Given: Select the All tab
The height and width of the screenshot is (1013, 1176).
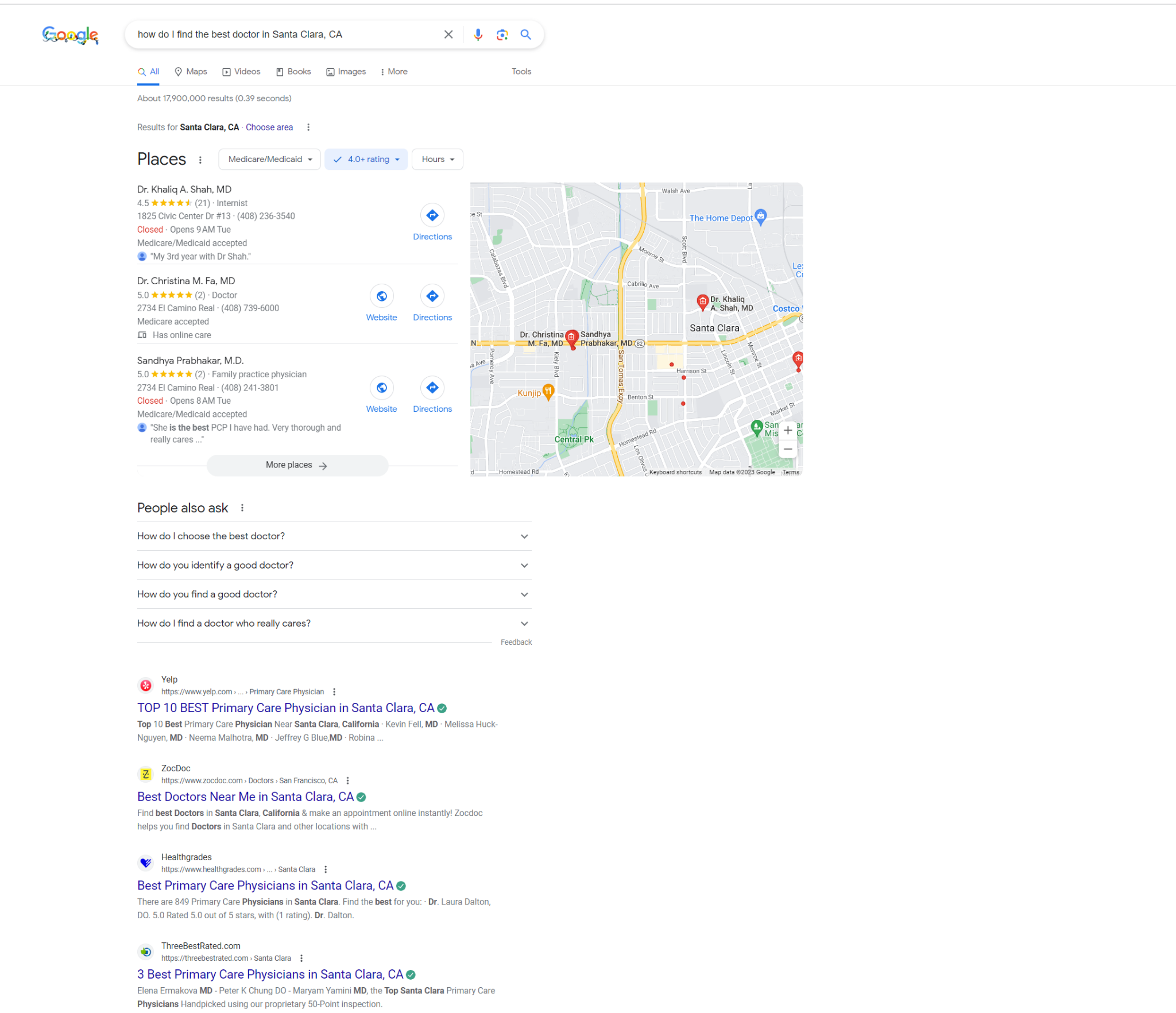Looking at the screenshot, I should tap(148, 72).
